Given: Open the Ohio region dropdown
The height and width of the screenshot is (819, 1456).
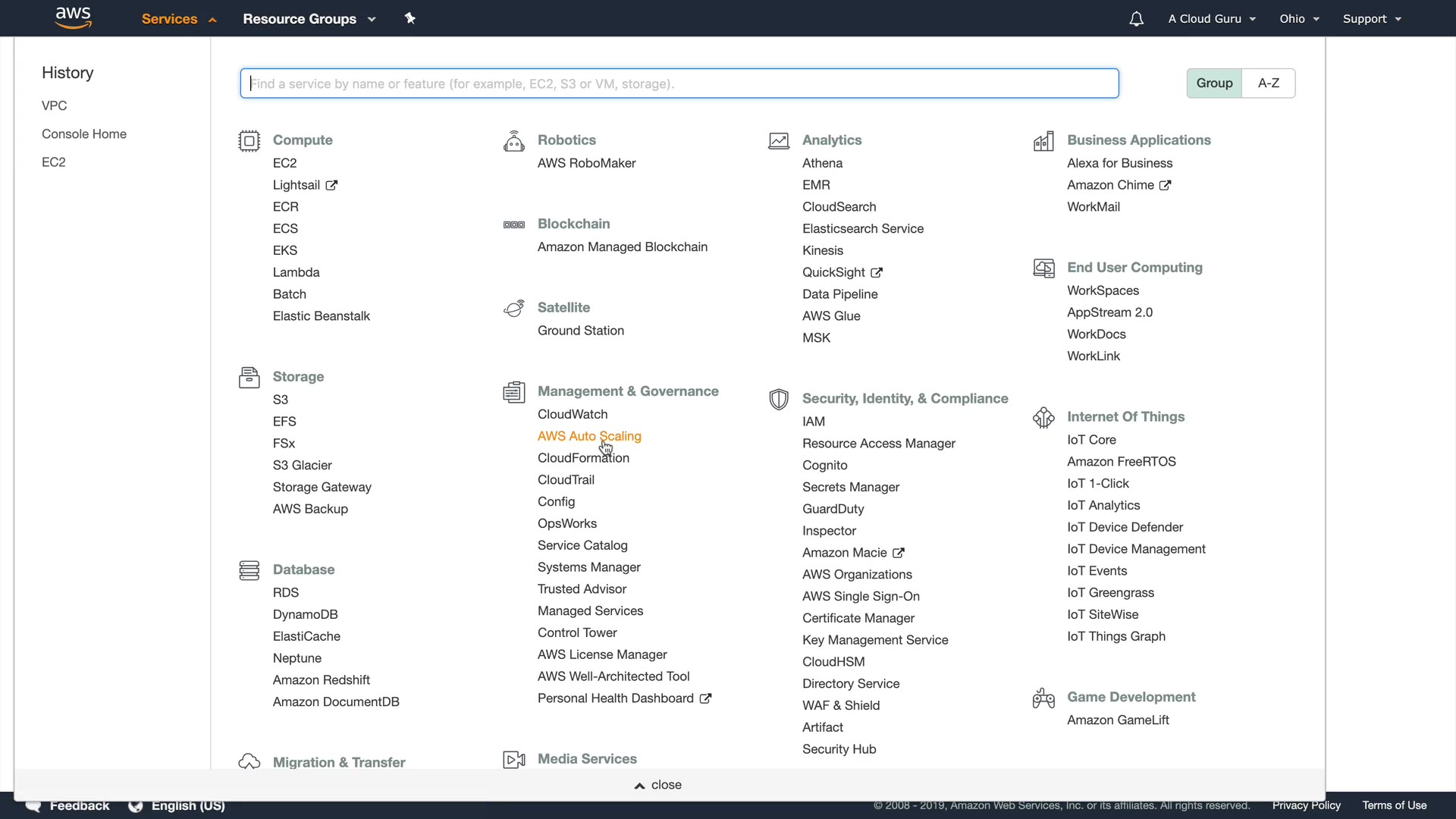Looking at the screenshot, I should (x=1299, y=19).
